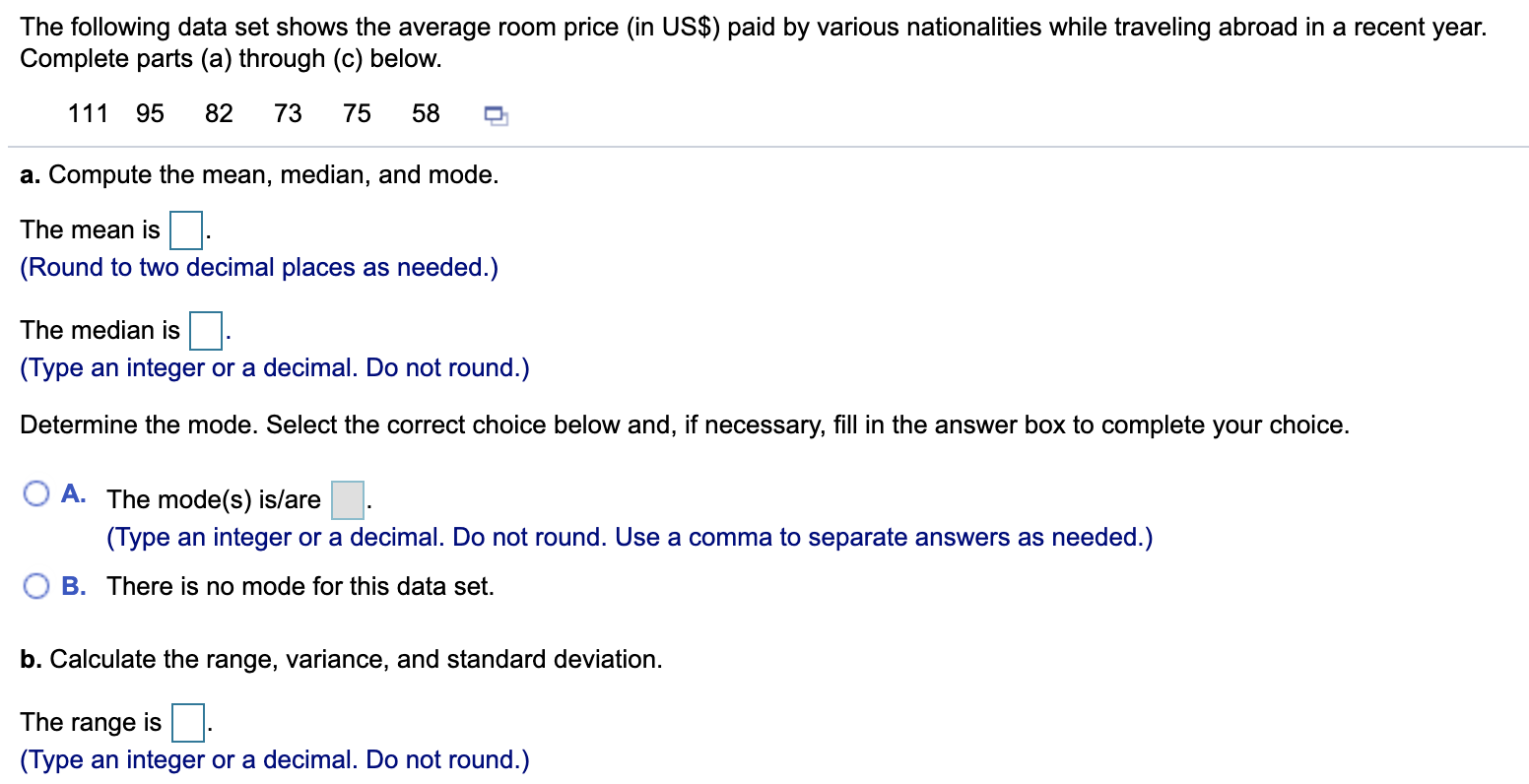Click the instruction text below the median box

(x=276, y=367)
